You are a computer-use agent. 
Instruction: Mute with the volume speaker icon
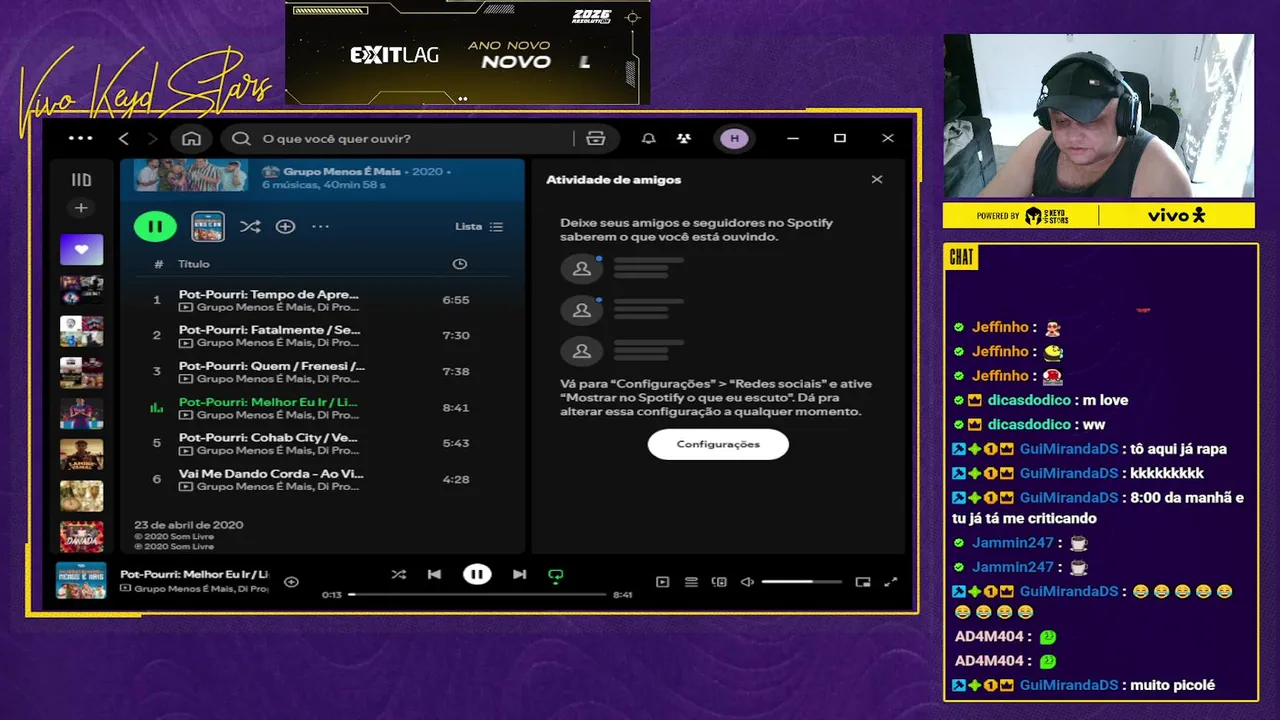746,582
